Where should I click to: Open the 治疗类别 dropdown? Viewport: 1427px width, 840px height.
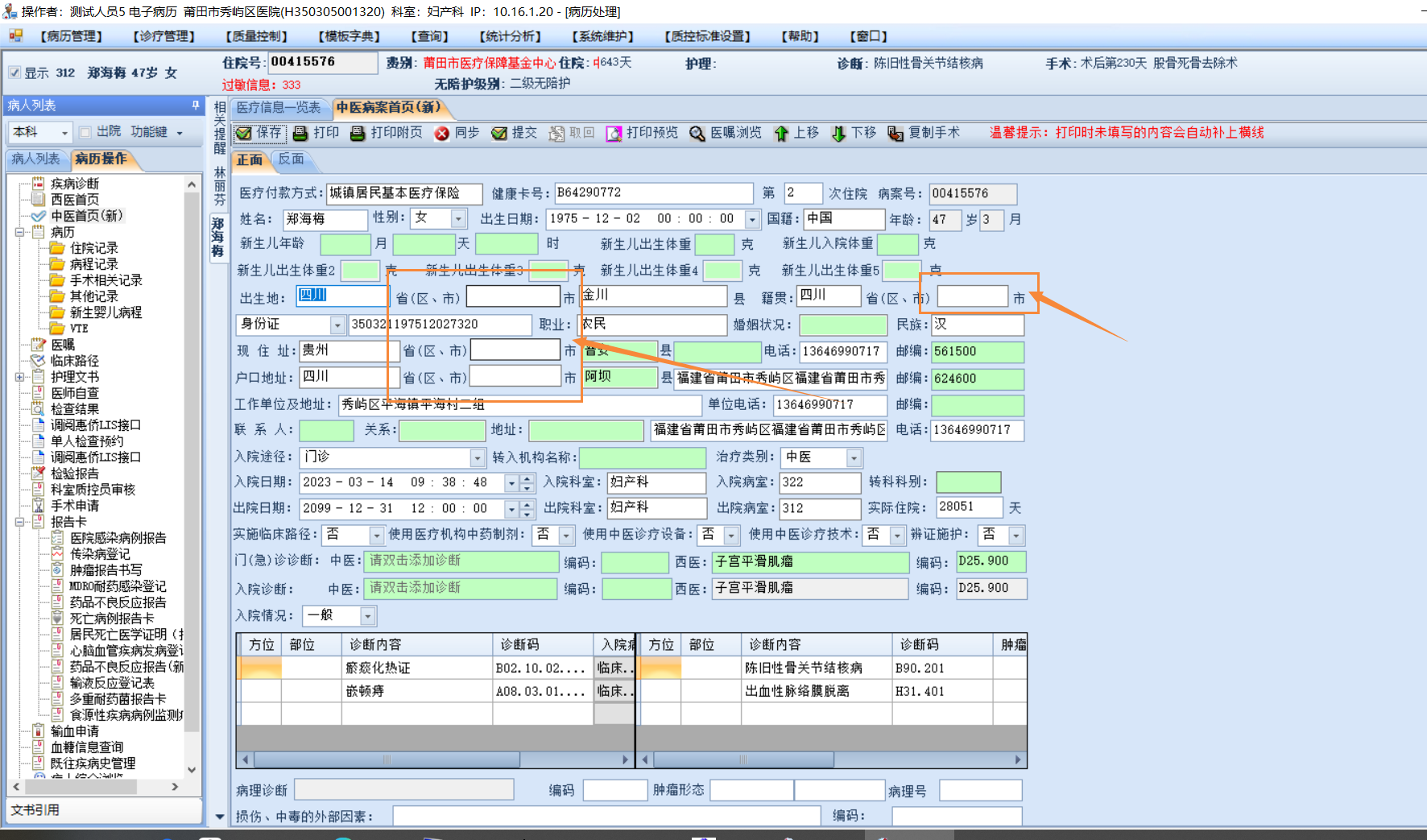pyautogui.click(x=854, y=457)
